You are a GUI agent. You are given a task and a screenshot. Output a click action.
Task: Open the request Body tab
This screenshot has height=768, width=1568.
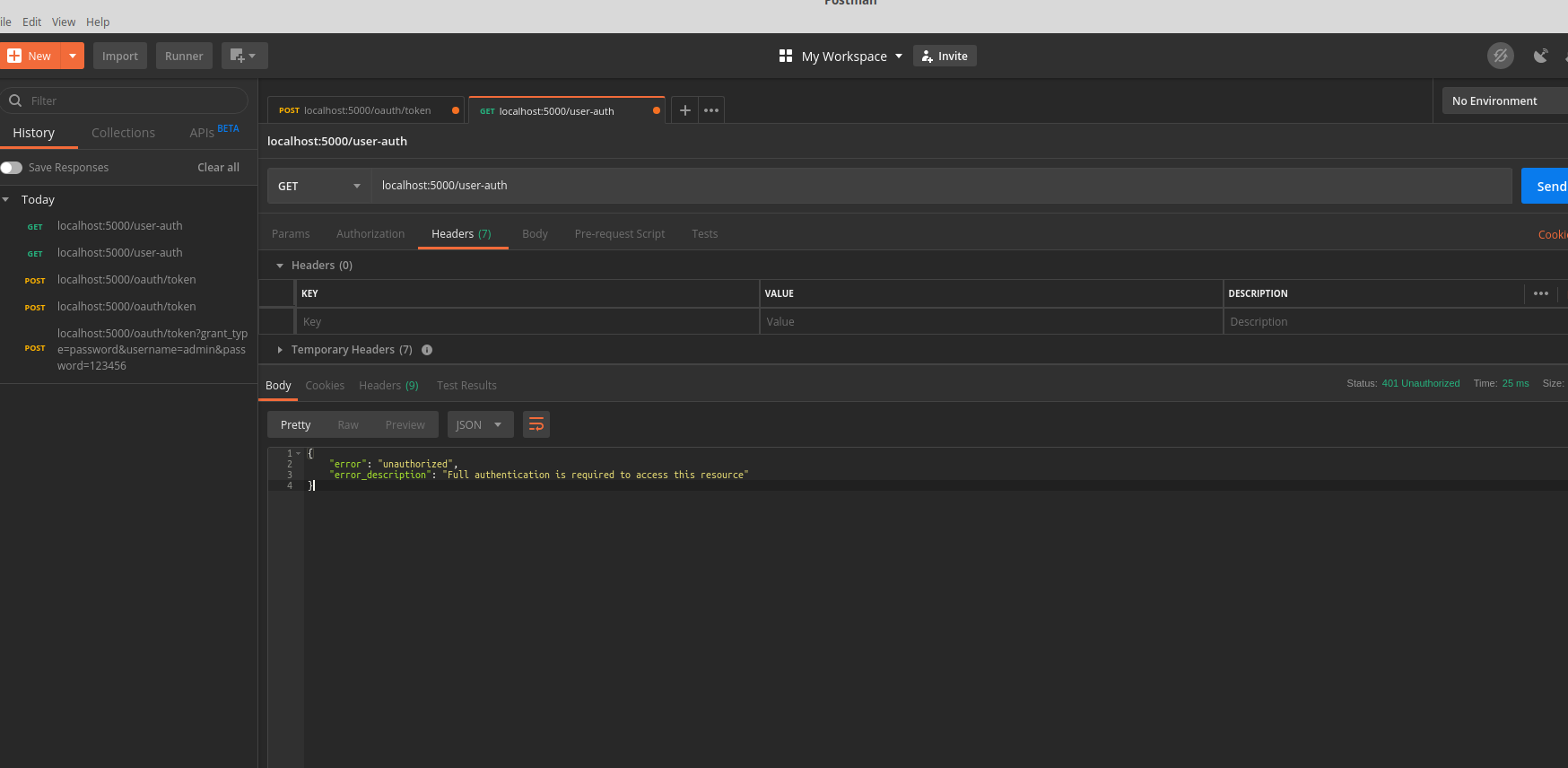535,234
